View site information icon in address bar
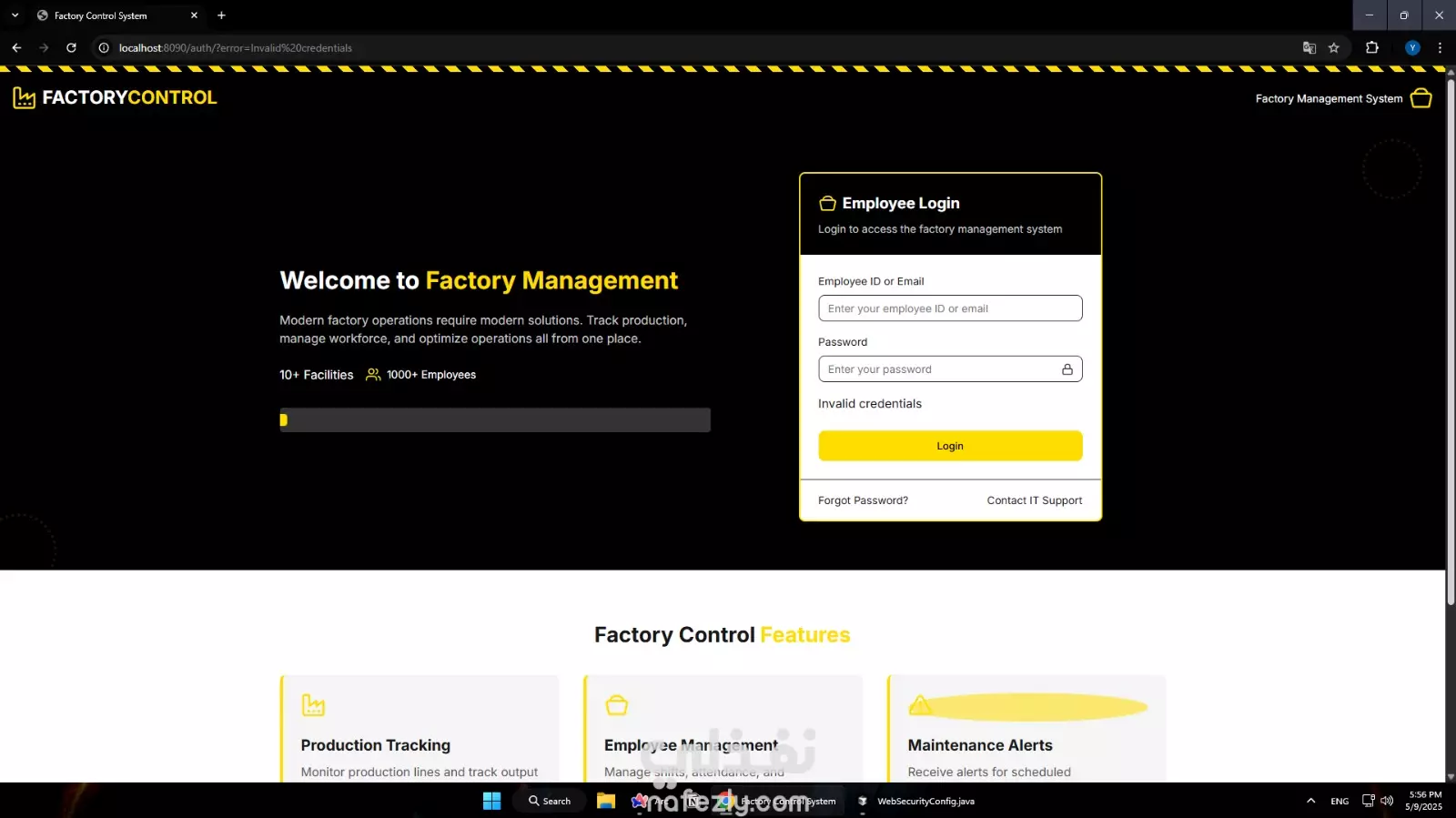Screen dimensions: 1456x818 104,48
